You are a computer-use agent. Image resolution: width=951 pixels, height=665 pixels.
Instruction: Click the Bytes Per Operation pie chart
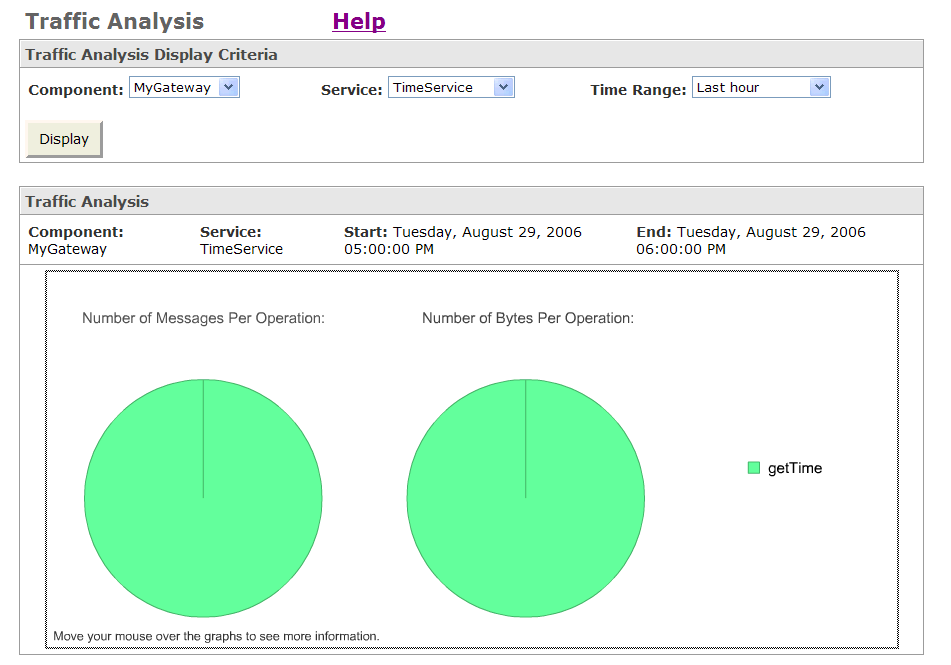click(x=526, y=498)
